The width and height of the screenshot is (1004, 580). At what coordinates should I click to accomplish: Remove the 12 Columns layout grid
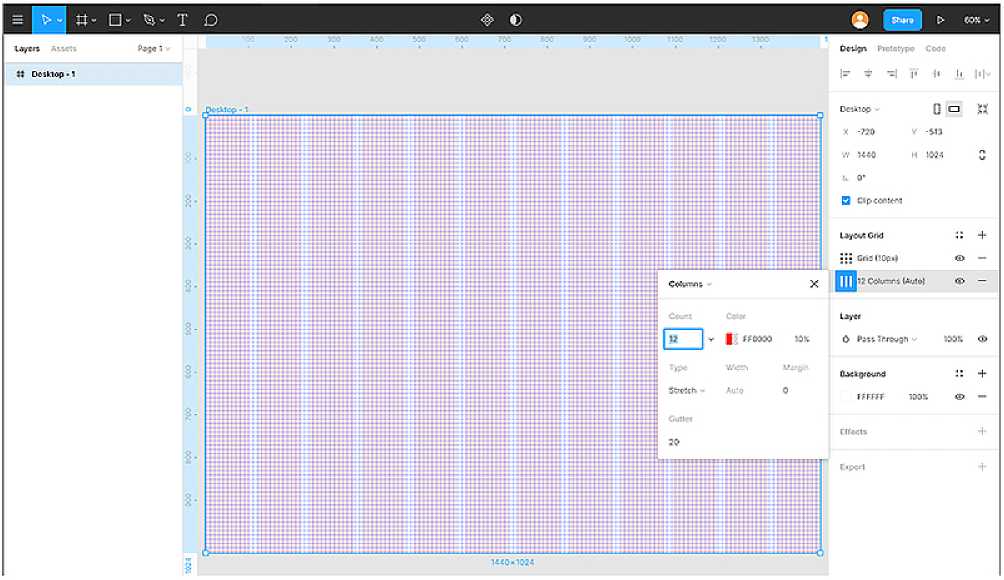pyautogui.click(x=982, y=281)
